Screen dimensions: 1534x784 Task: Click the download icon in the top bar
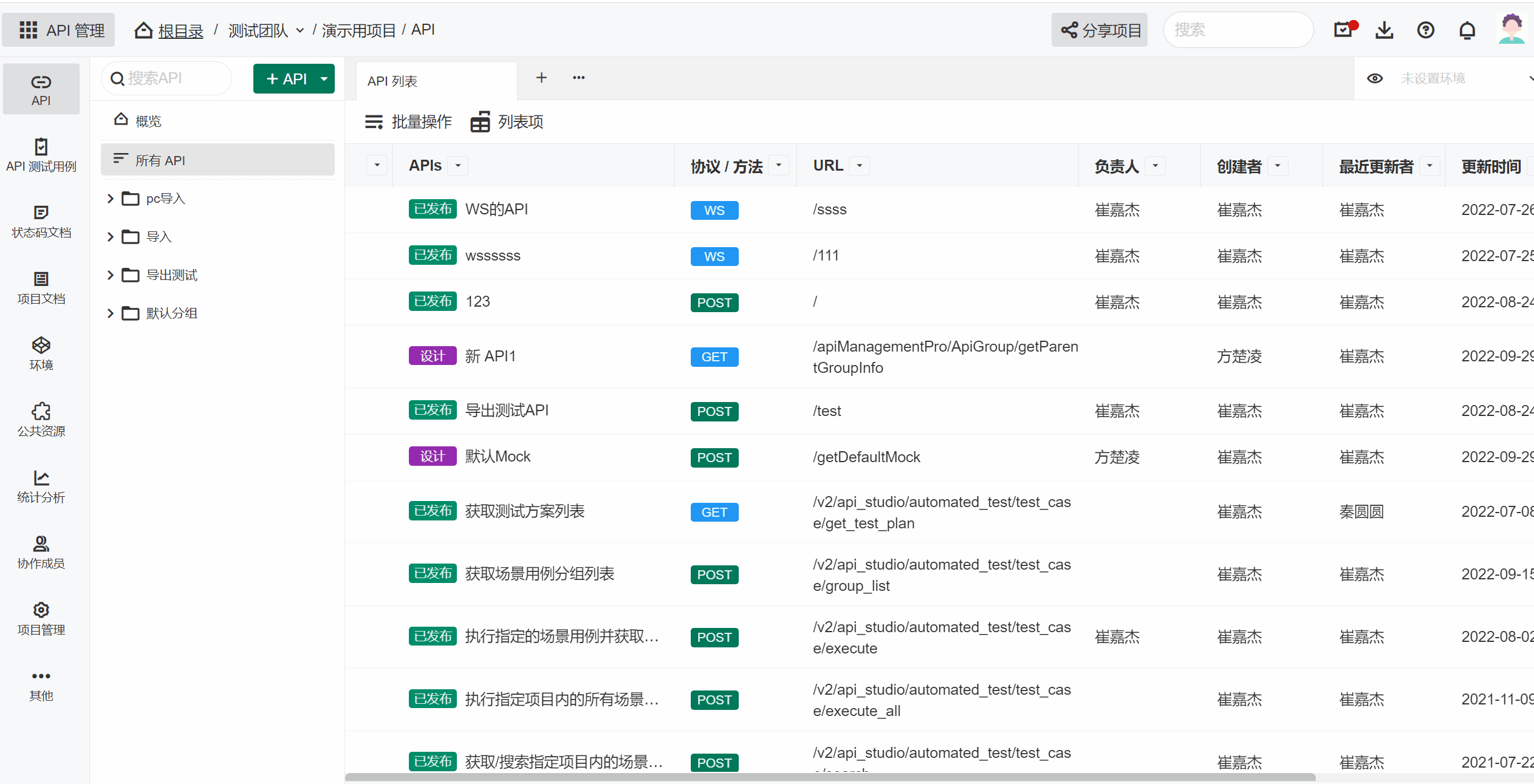tap(1384, 29)
